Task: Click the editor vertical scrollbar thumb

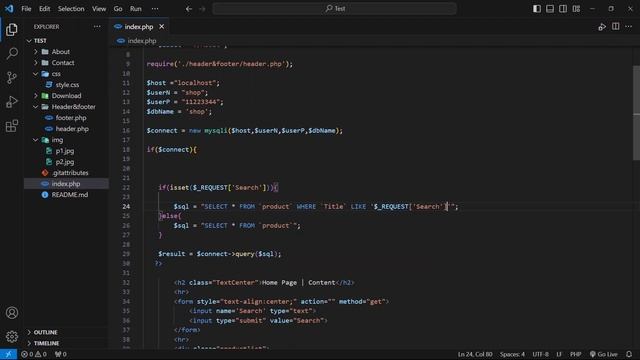Action: [636, 113]
